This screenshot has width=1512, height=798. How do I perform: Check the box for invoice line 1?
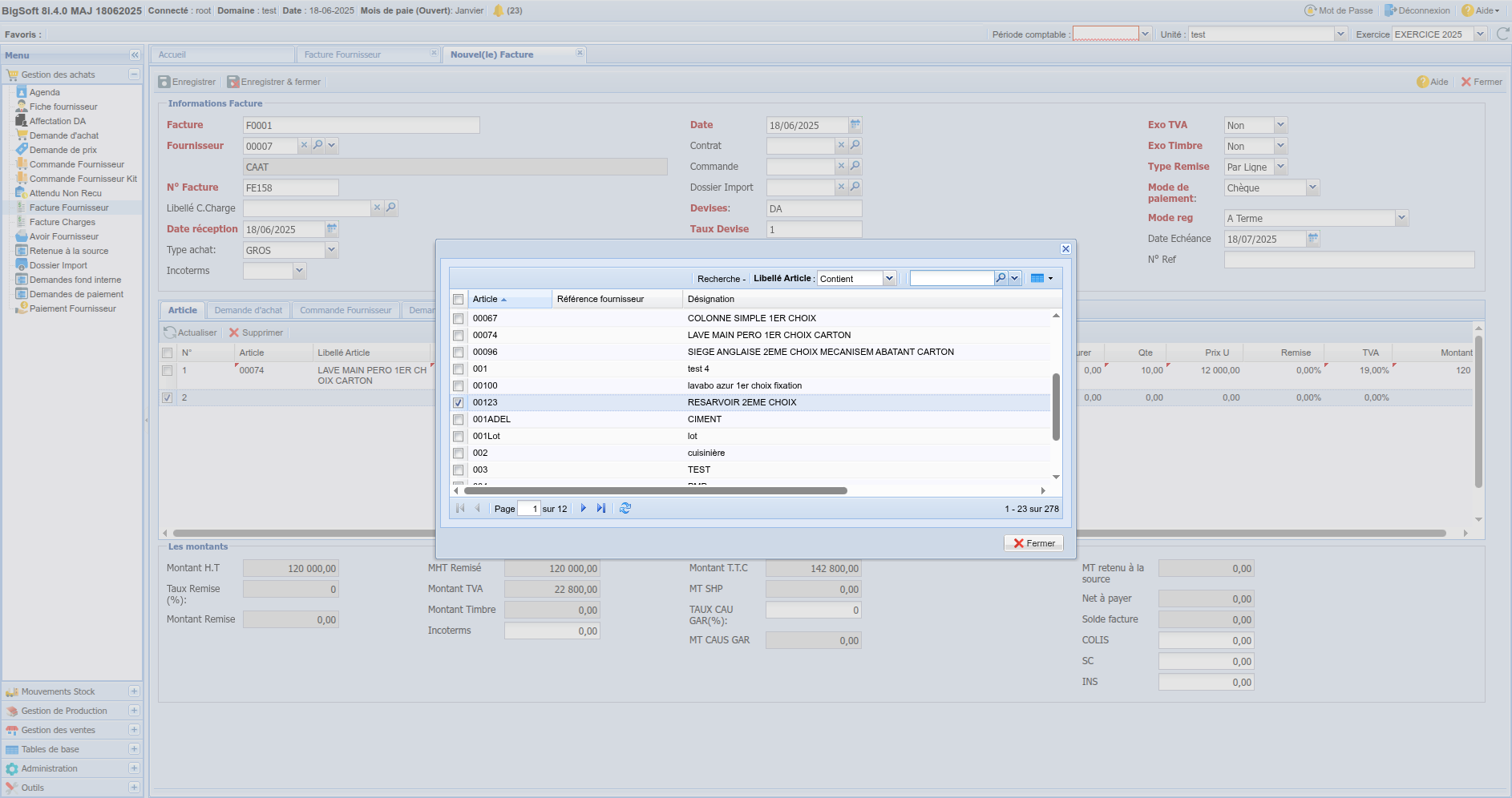pyautogui.click(x=167, y=370)
